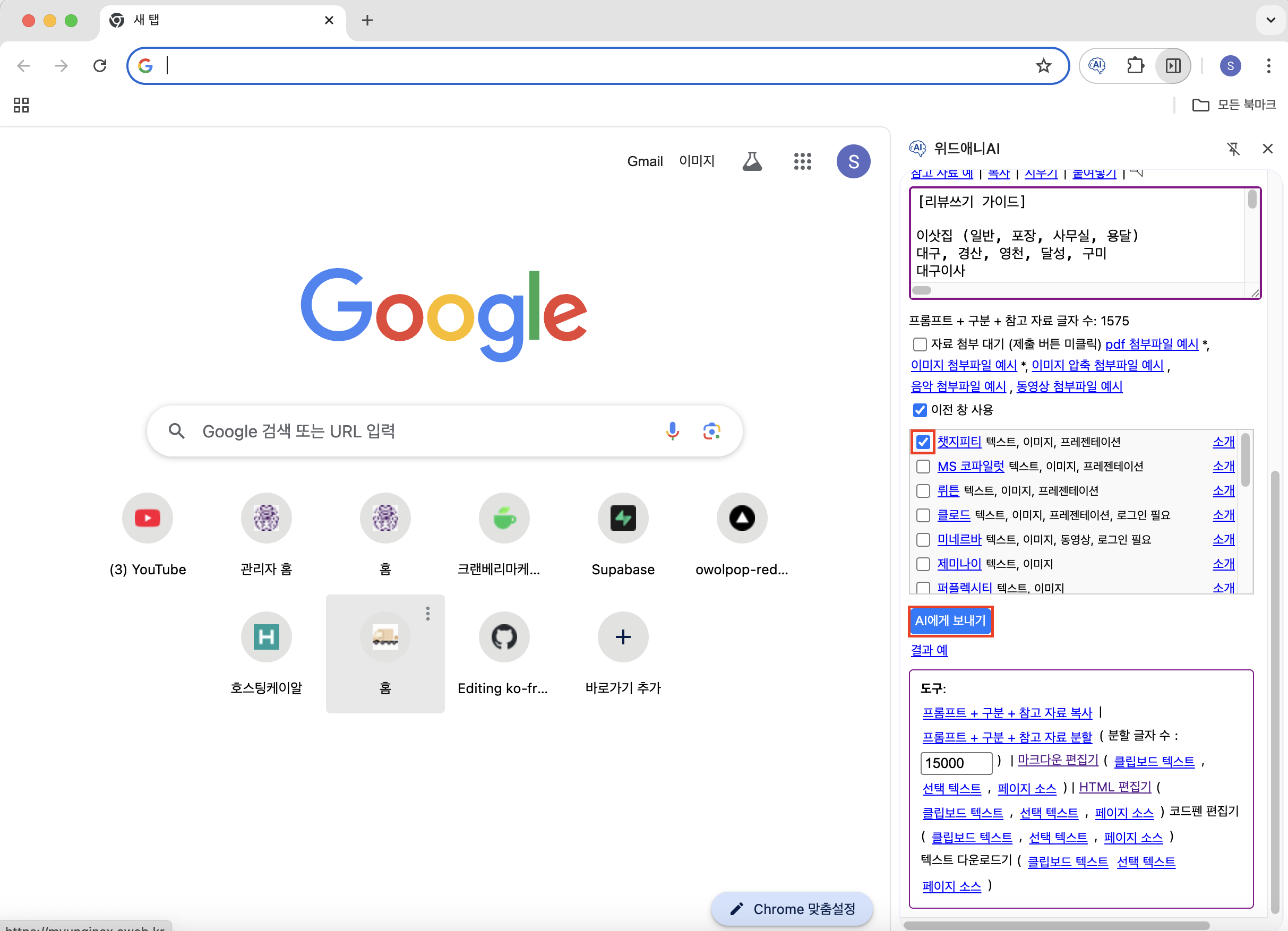The image size is (1288, 931).
Task: Toggle the 이전 창 사용 checkbox
Action: pos(920,410)
